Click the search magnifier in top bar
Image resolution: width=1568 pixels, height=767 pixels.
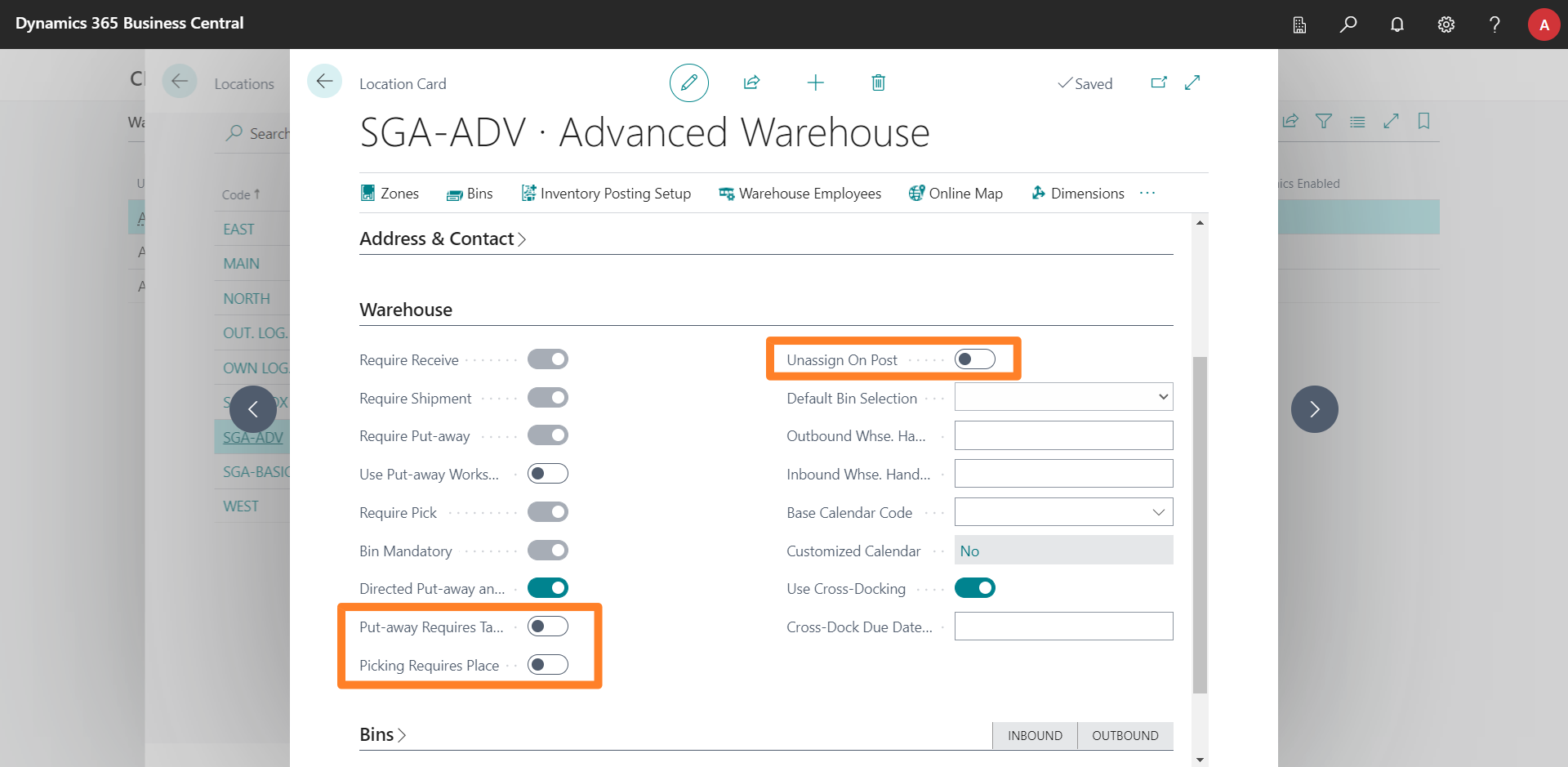click(1348, 25)
